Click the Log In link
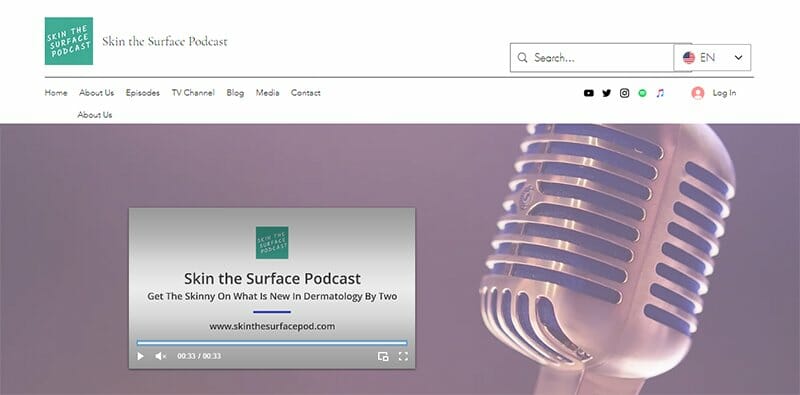The image size is (800, 395). click(x=724, y=93)
